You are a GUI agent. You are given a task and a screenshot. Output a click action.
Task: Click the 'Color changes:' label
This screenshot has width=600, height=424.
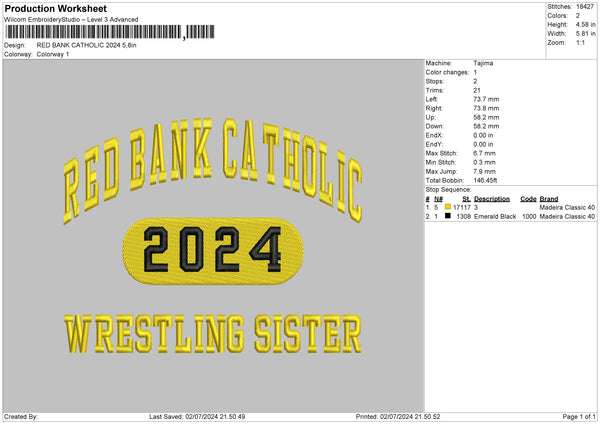447,72
